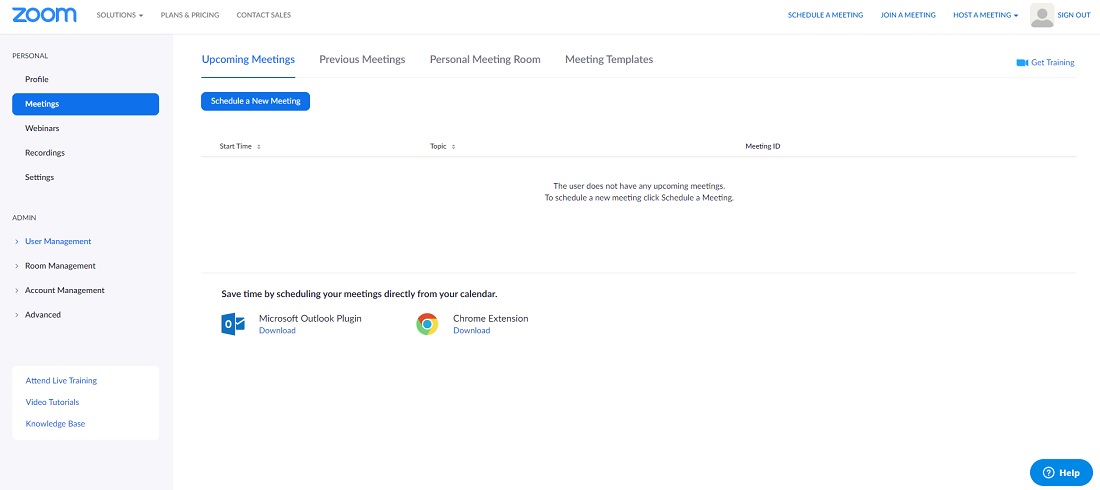Screen dimensions: 1100x490
Task: Click the Get Training camera icon
Action: coord(1022,62)
